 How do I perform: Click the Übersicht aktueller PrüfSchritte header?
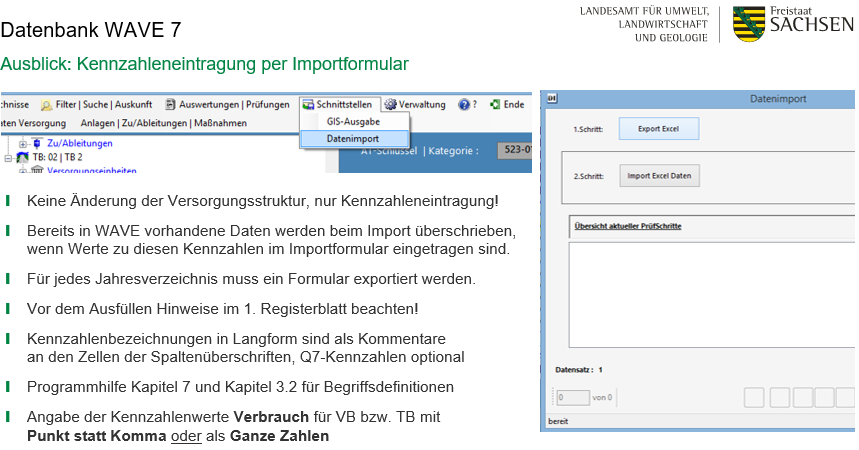pos(627,226)
